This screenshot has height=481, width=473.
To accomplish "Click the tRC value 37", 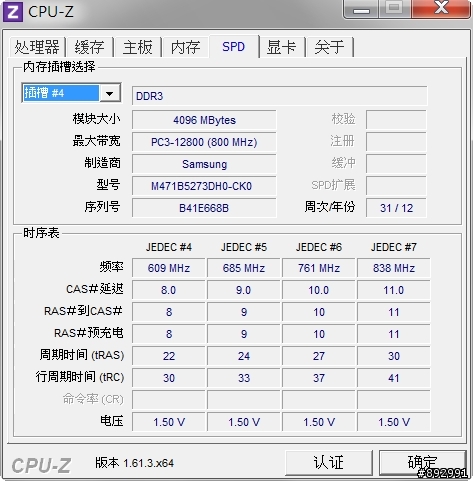I will pyautogui.click(x=319, y=378).
